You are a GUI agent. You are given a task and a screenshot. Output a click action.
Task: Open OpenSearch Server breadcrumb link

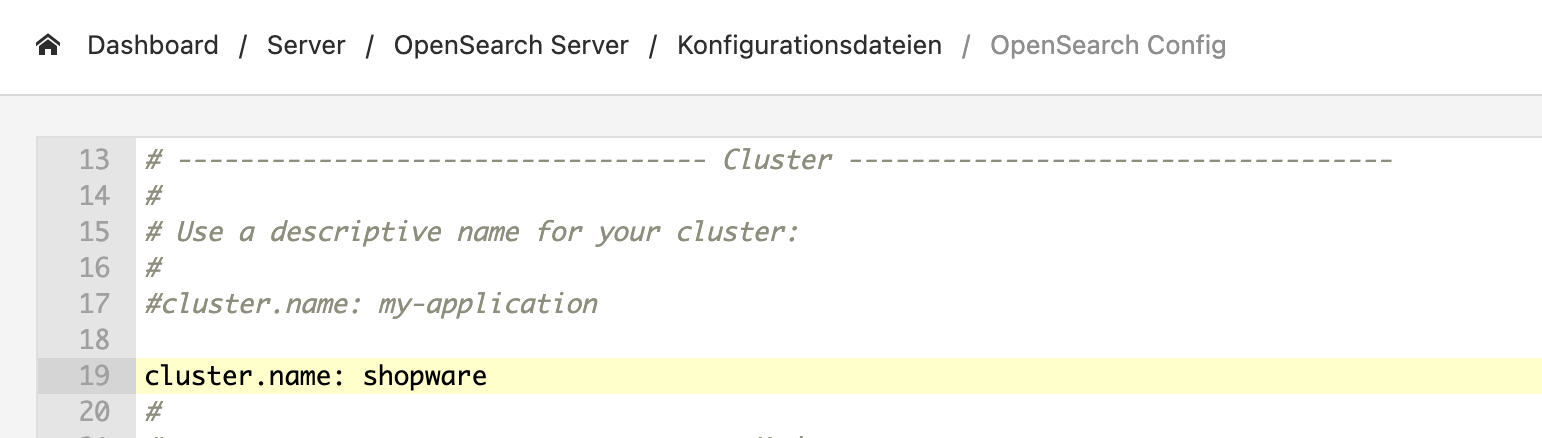[511, 46]
